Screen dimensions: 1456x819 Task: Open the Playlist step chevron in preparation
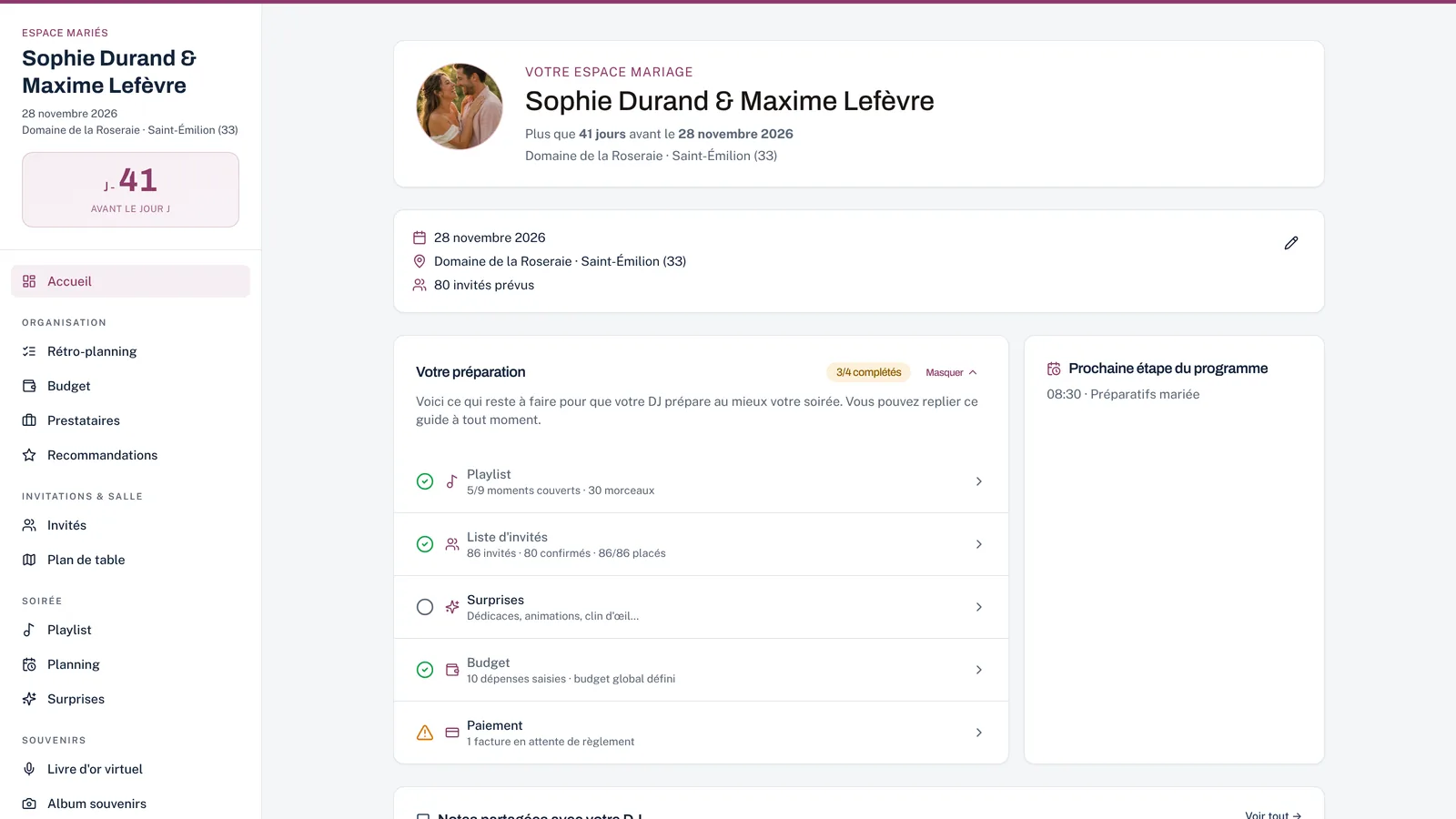979,481
